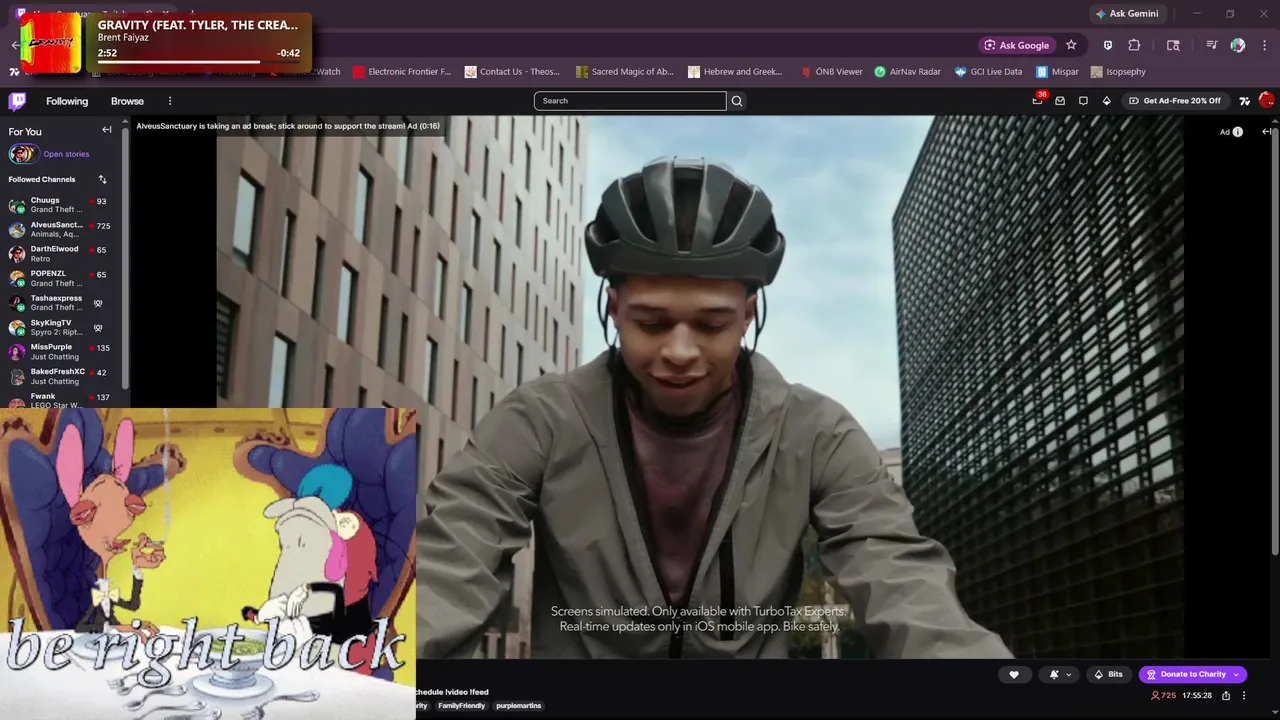Open the GCI Live Data bookmark
This screenshot has height=720, width=1280.
[988, 72]
